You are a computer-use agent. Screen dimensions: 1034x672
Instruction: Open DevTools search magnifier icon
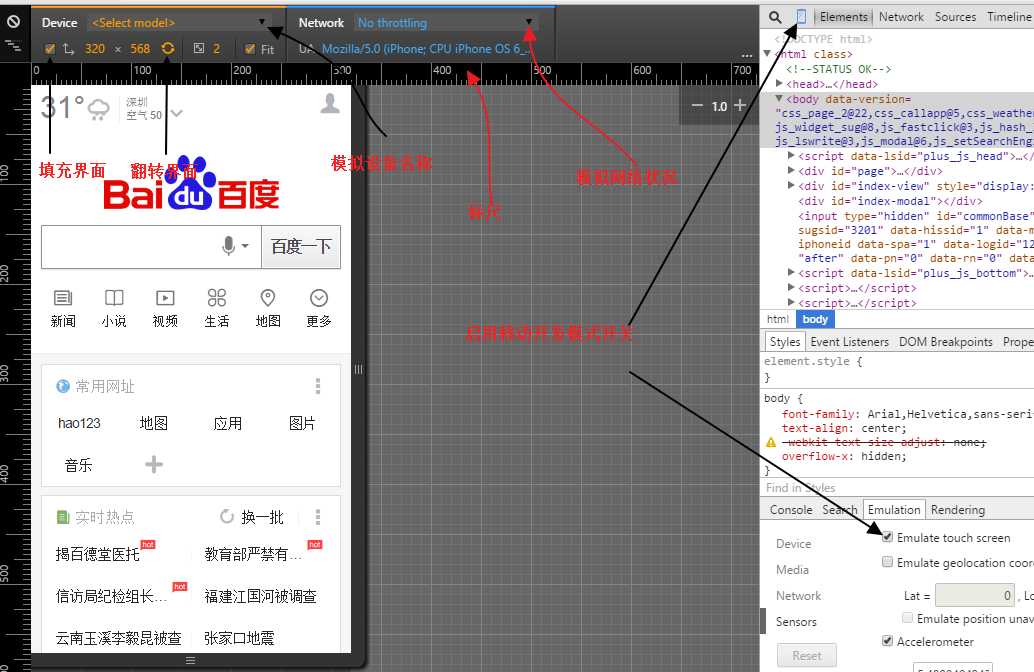point(776,17)
